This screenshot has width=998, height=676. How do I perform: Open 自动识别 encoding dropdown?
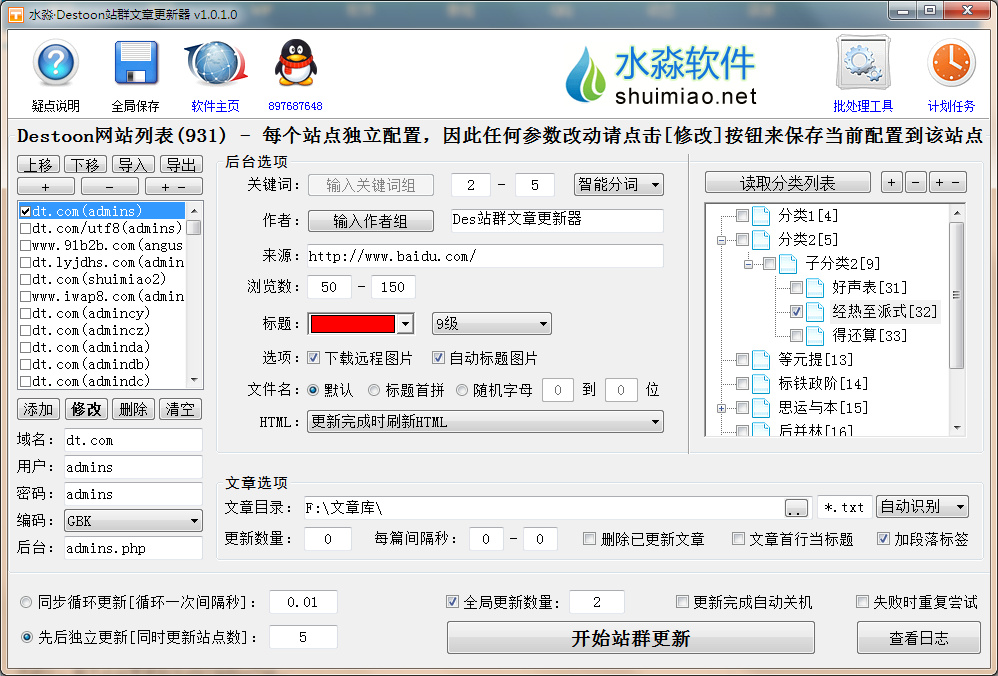pyautogui.click(x=922, y=507)
